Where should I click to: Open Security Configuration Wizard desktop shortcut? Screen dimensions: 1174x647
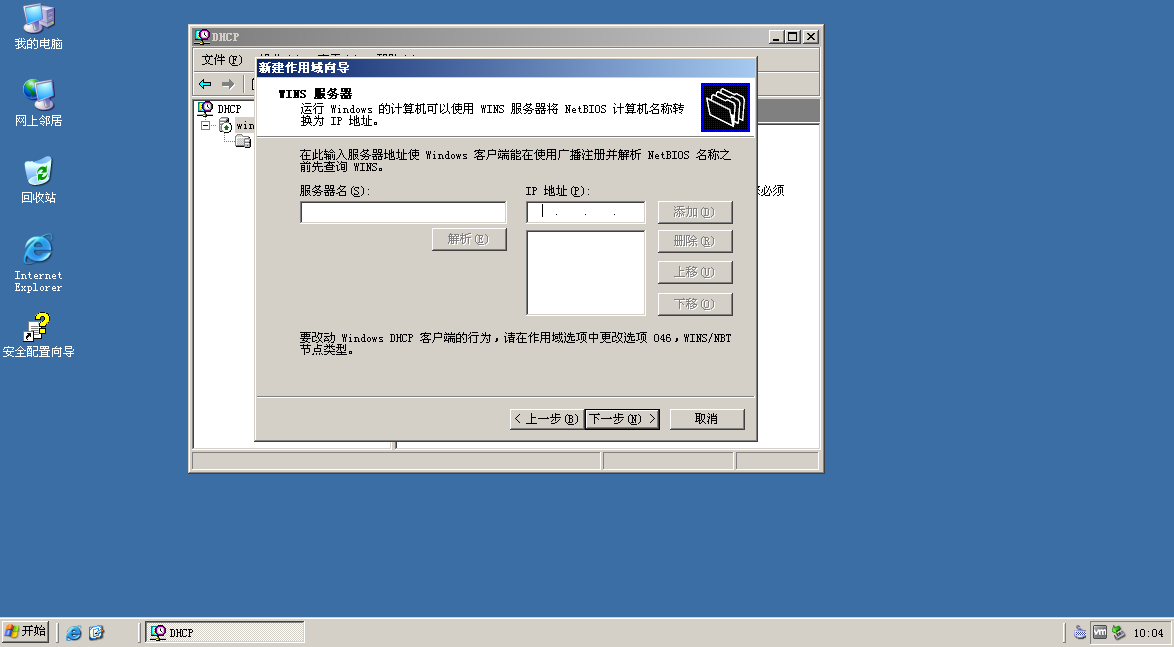38,336
